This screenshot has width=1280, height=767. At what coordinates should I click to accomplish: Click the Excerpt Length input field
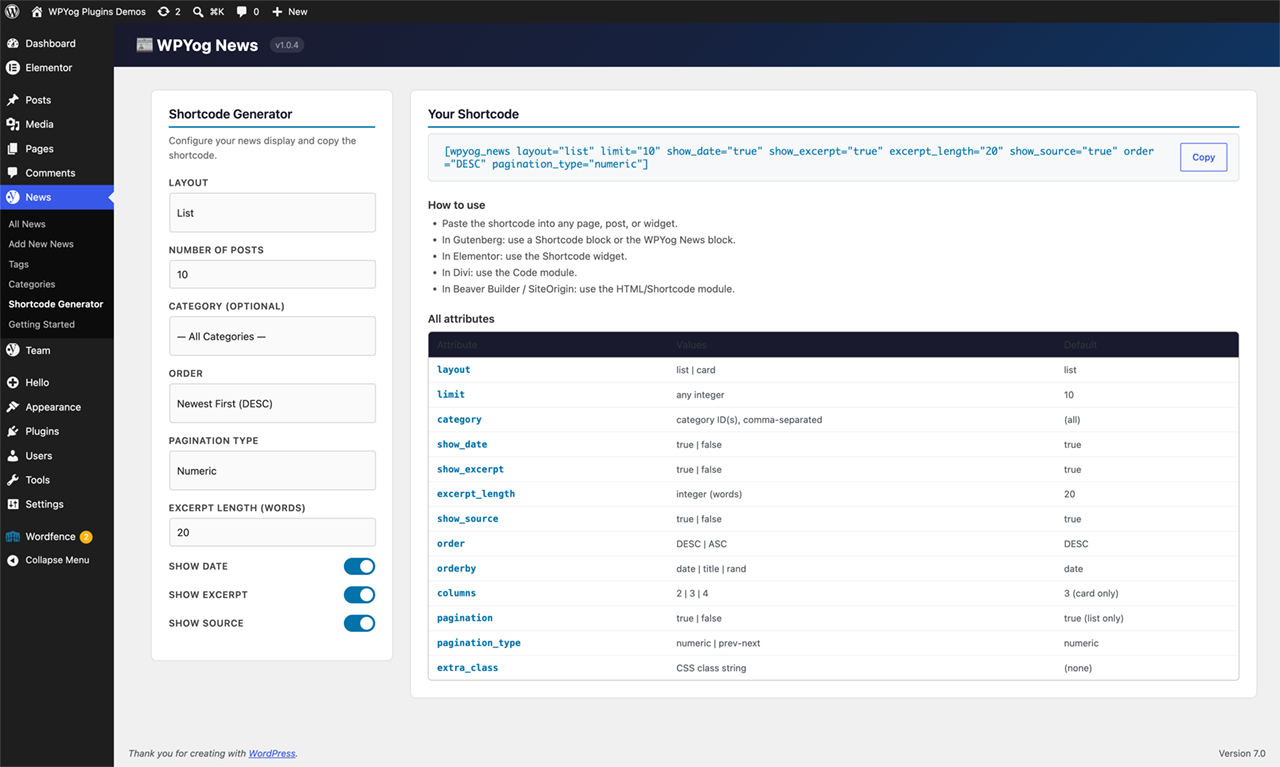272,532
